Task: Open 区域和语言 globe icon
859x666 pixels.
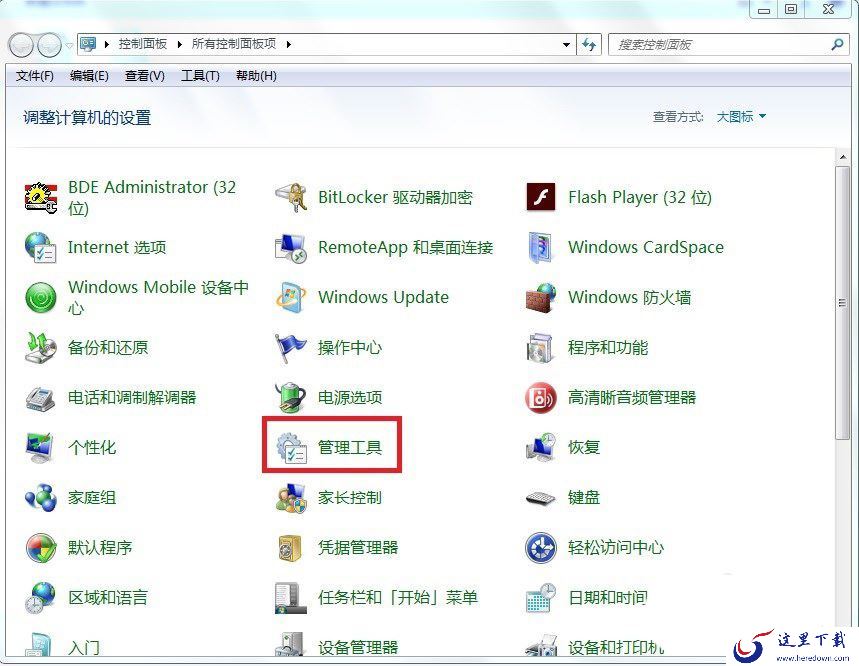Action: [x=41, y=598]
